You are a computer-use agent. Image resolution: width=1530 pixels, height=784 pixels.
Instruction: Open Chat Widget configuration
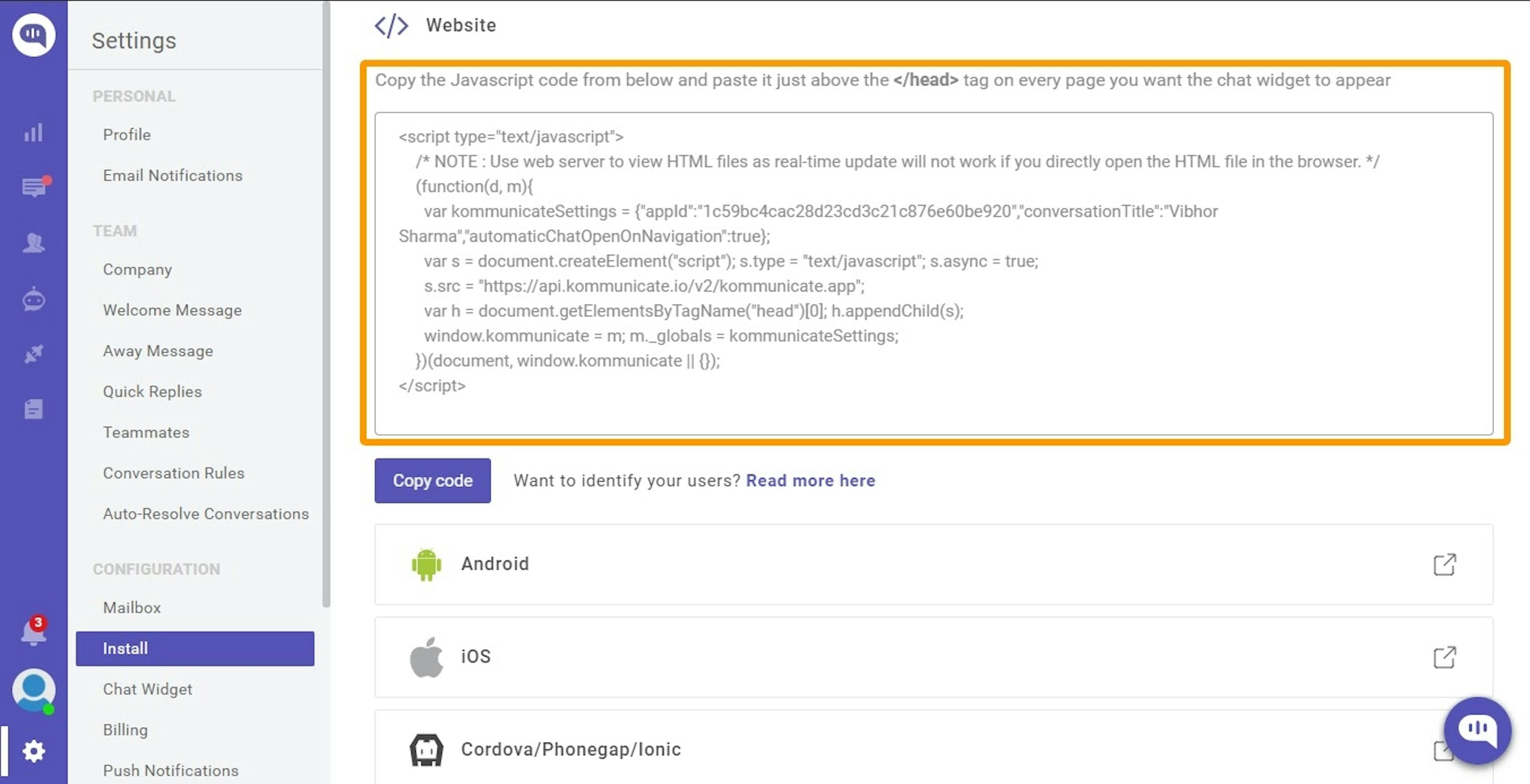coord(148,689)
